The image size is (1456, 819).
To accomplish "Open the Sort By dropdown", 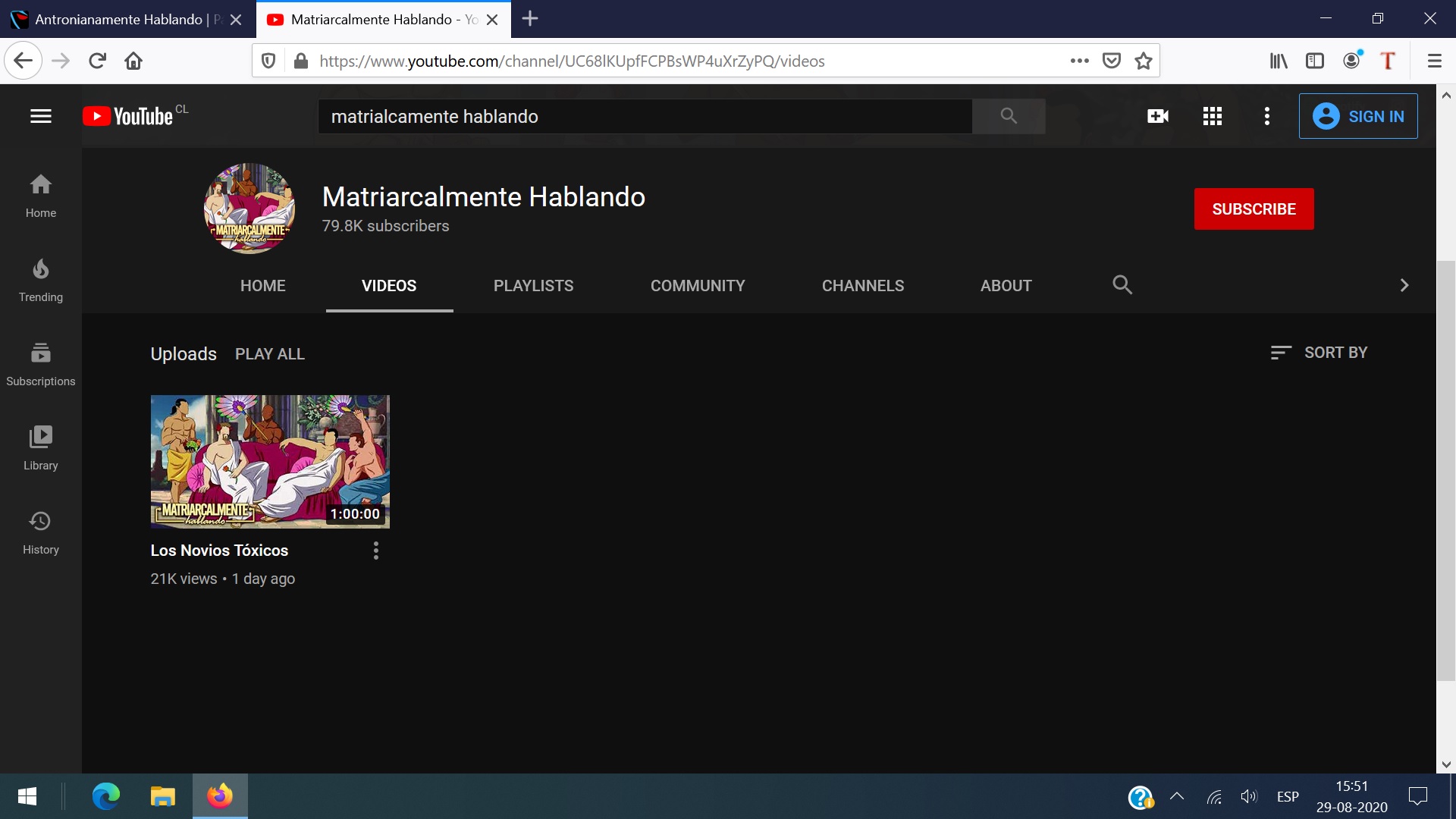I will coord(1319,353).
